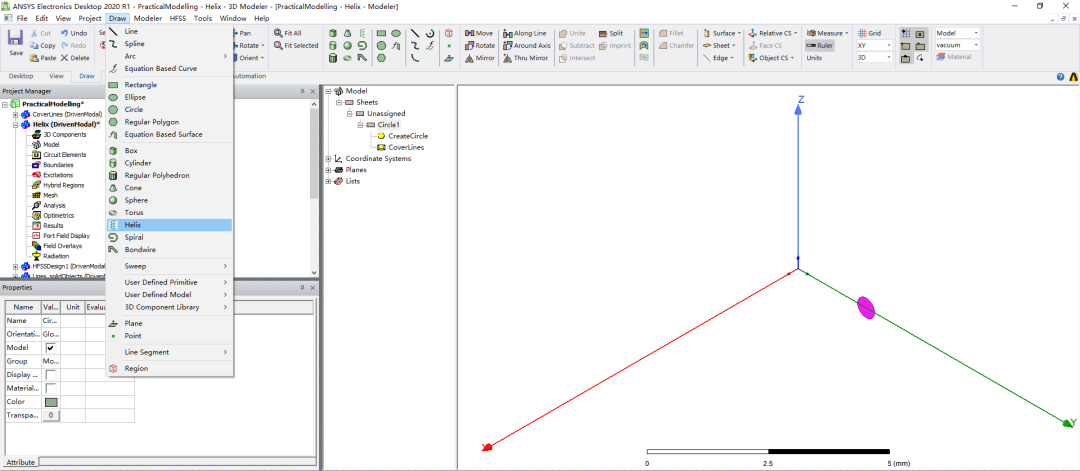Click the Units button
The image size is (1080, 471).
814,58
